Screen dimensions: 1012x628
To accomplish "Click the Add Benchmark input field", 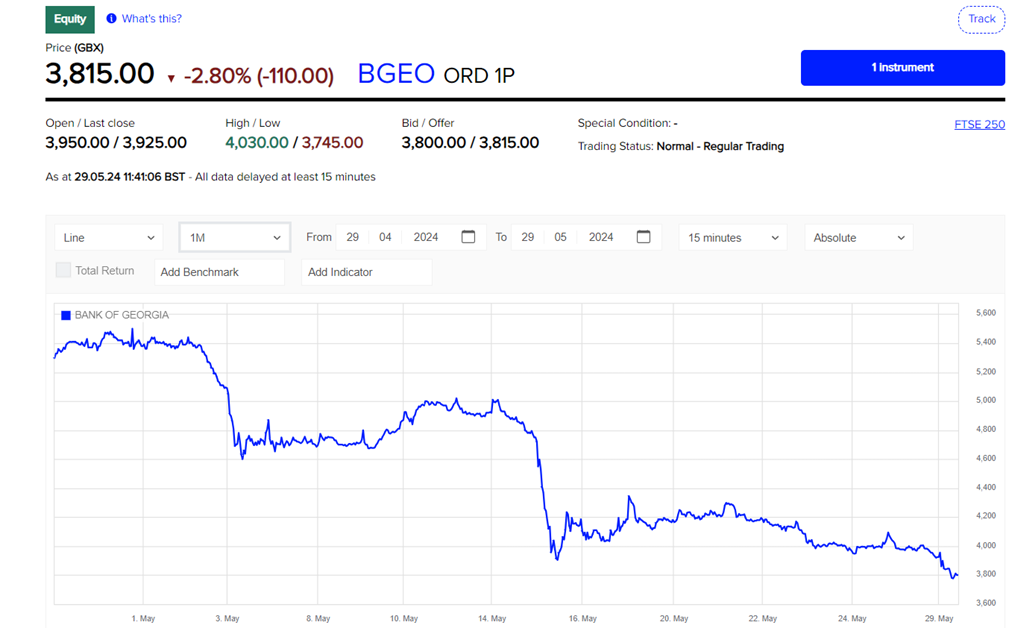I will 219,272.
